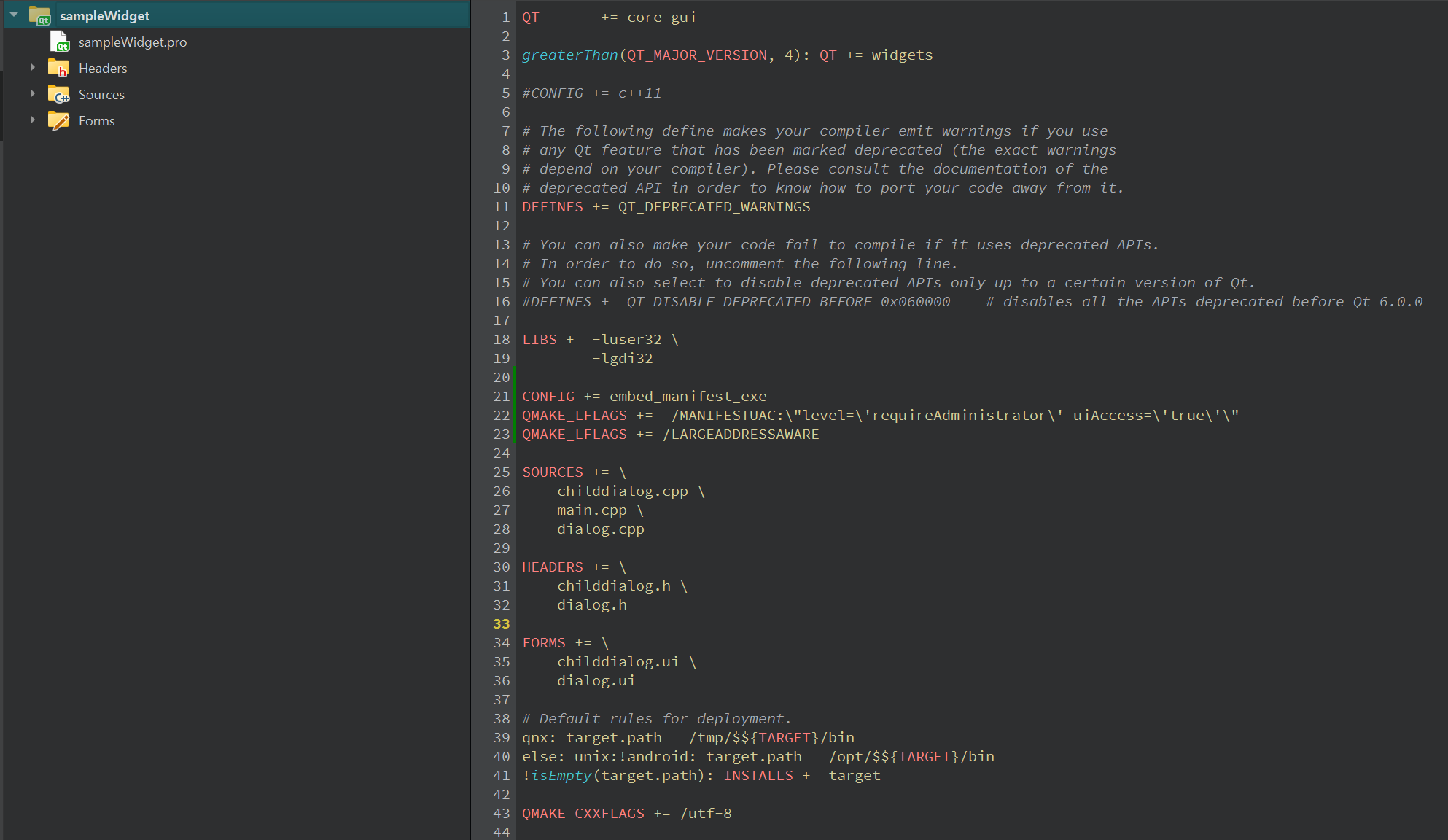Select the Sources tree item label
The height and width of the screenshot is (840, 1448).
pyautogui.click(x=101, y=95)
